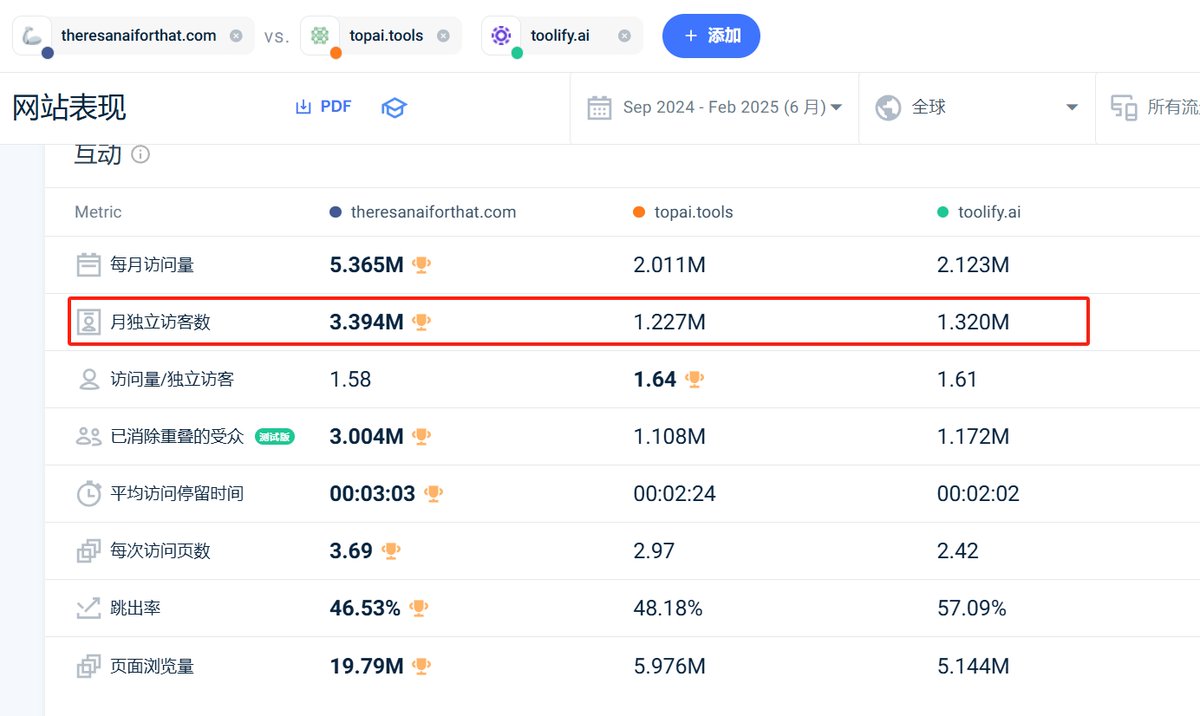The width and height of the screenshot is (1200, 716).
Task: Click the 页面浏览量 pages icon
Action: (x=89, y=665)
